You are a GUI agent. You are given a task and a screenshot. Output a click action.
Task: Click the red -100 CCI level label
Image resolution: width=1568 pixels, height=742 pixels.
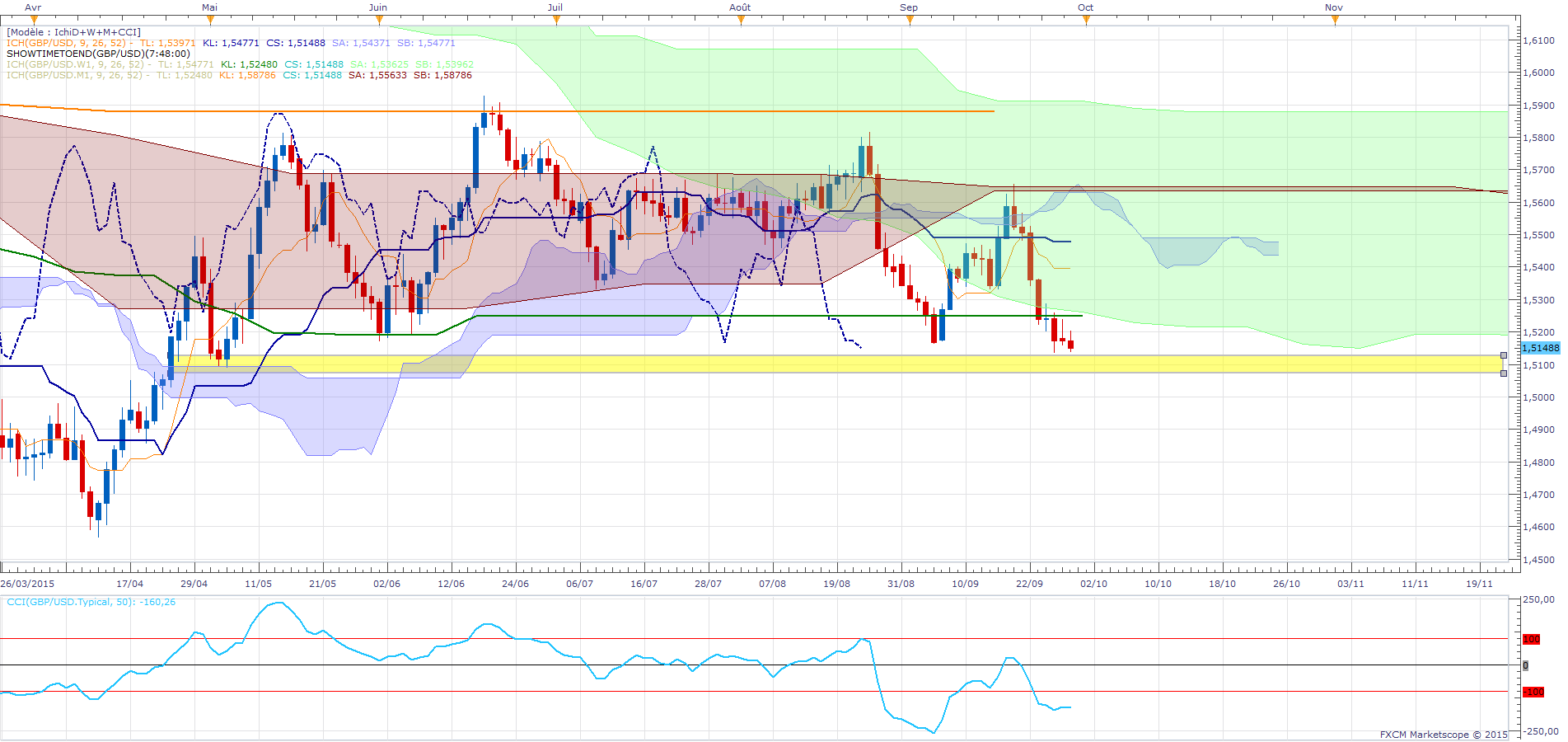pyautogui.click(x=1533, y=692)
